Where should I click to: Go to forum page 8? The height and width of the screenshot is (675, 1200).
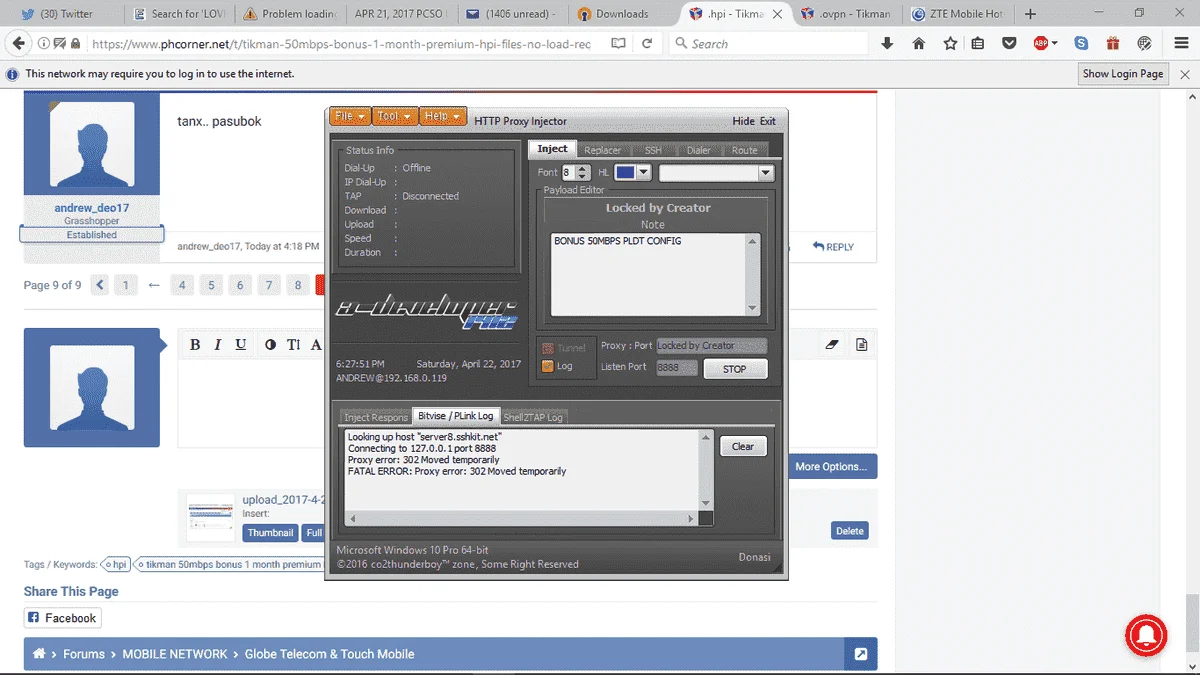(297, 285)
